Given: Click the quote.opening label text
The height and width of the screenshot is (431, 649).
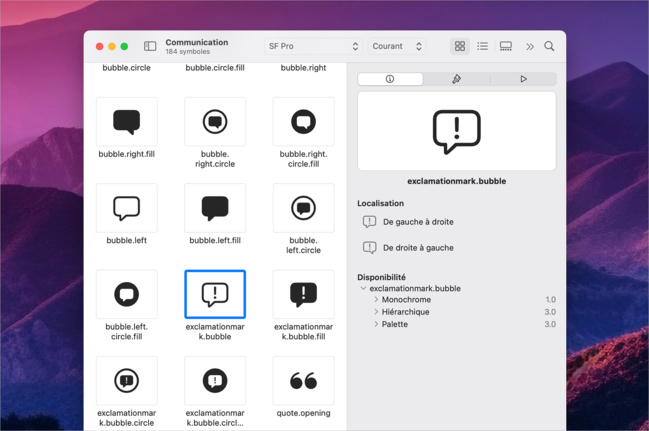Looking at the screenshot, I should [x=303, y=413].
